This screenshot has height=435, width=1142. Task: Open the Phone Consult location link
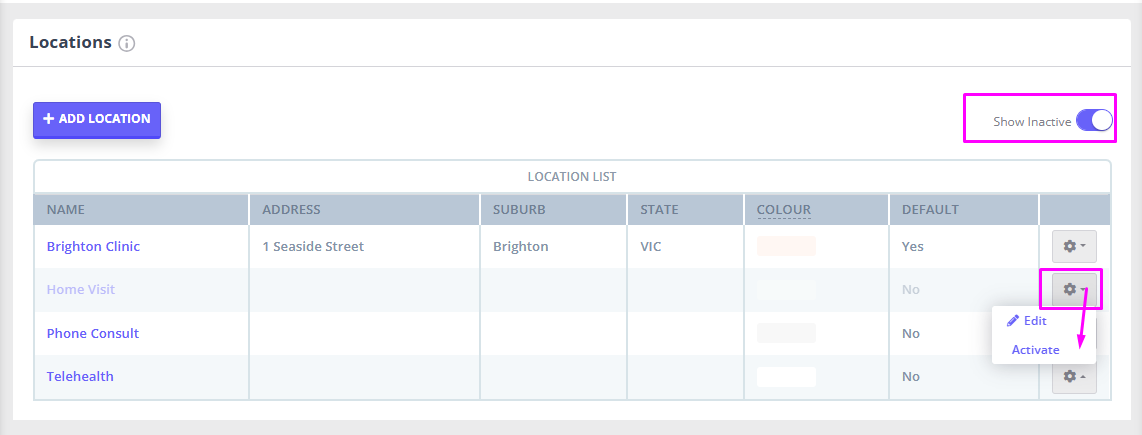(92, 333)
